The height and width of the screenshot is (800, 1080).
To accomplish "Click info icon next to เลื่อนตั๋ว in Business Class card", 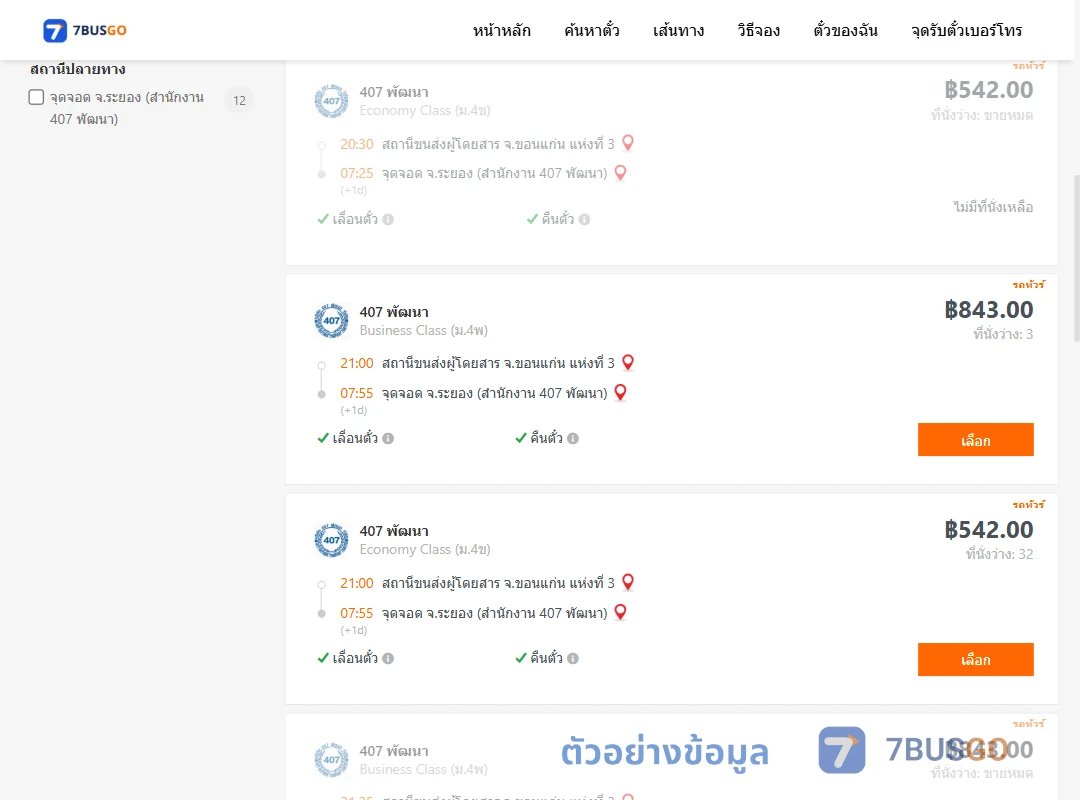I will click(x=388, y=438).
